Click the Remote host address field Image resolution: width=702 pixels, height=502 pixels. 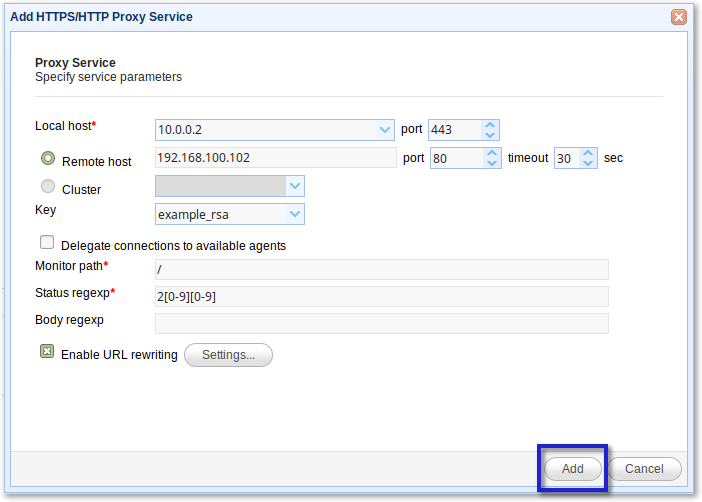coord(276,158)
